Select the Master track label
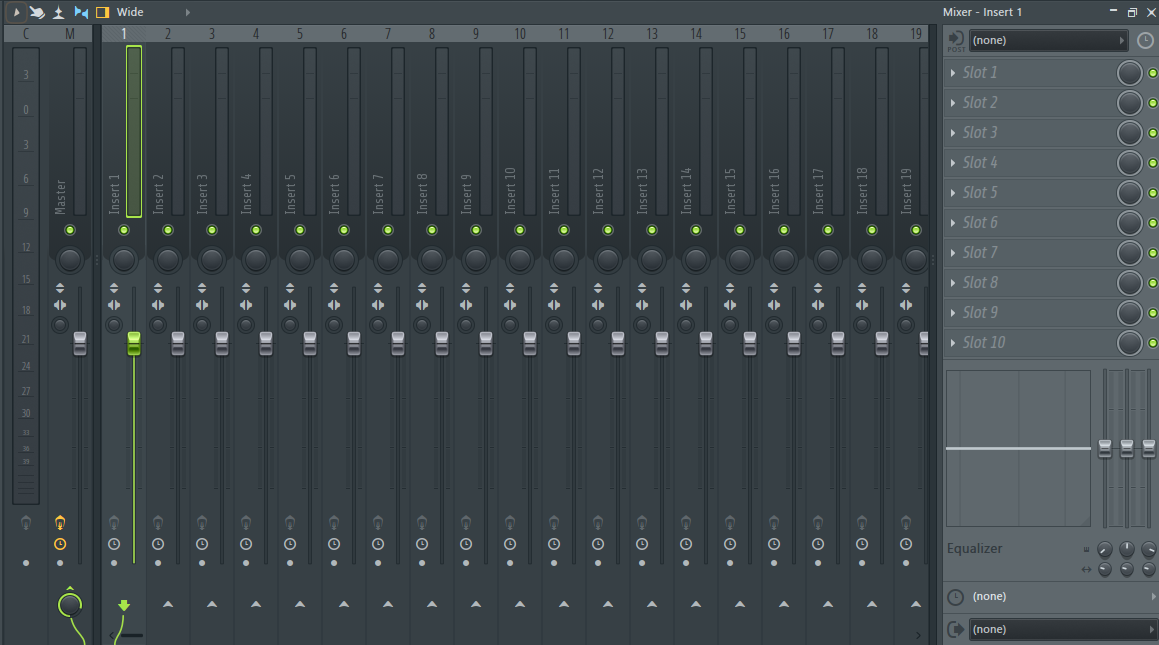Screen dimensions: 1159x645 [61, 197]
